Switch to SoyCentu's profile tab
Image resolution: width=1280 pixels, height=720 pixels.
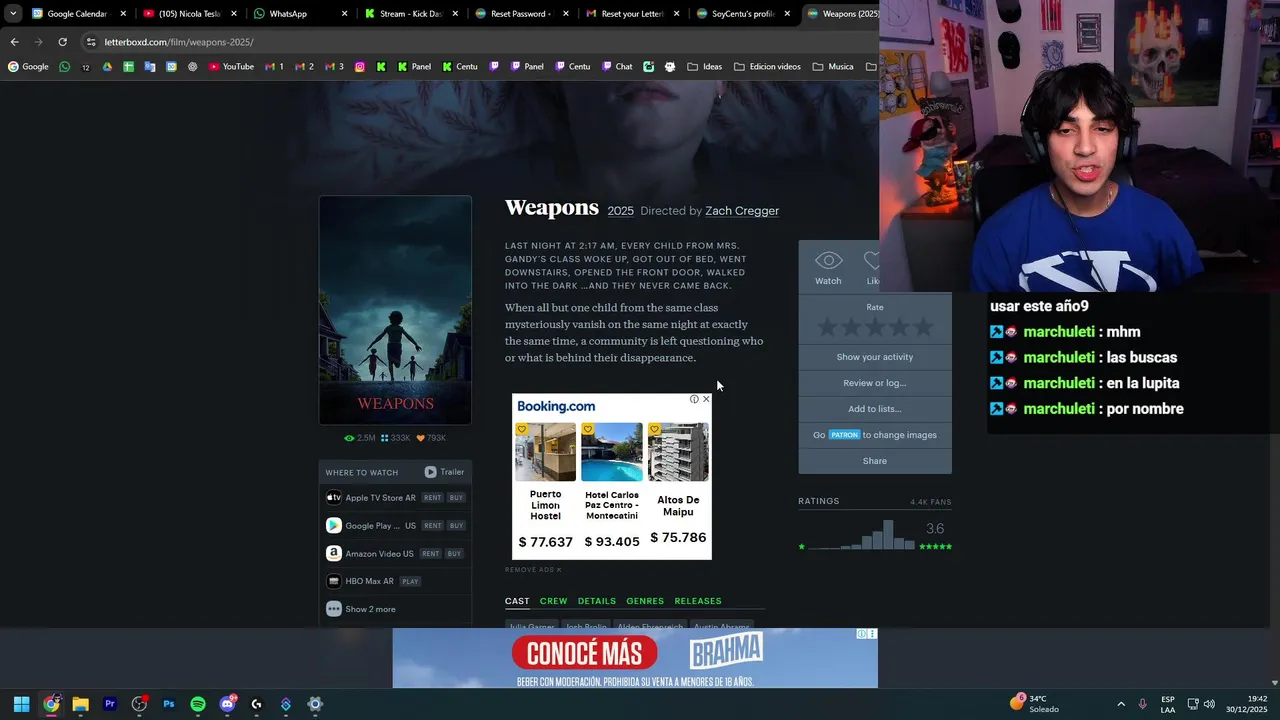click(x=742, y=14)
